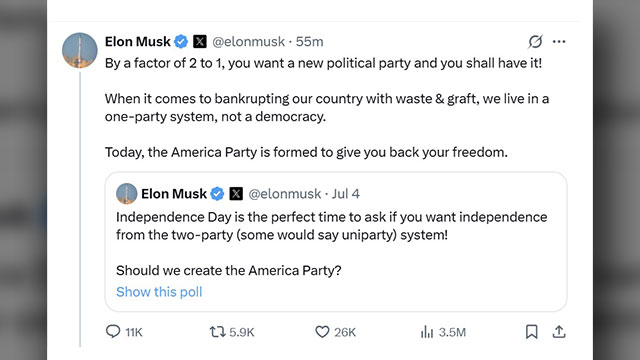Share post using the upload arrow icon
Screen dimensions: 640x360
[559, 332]
